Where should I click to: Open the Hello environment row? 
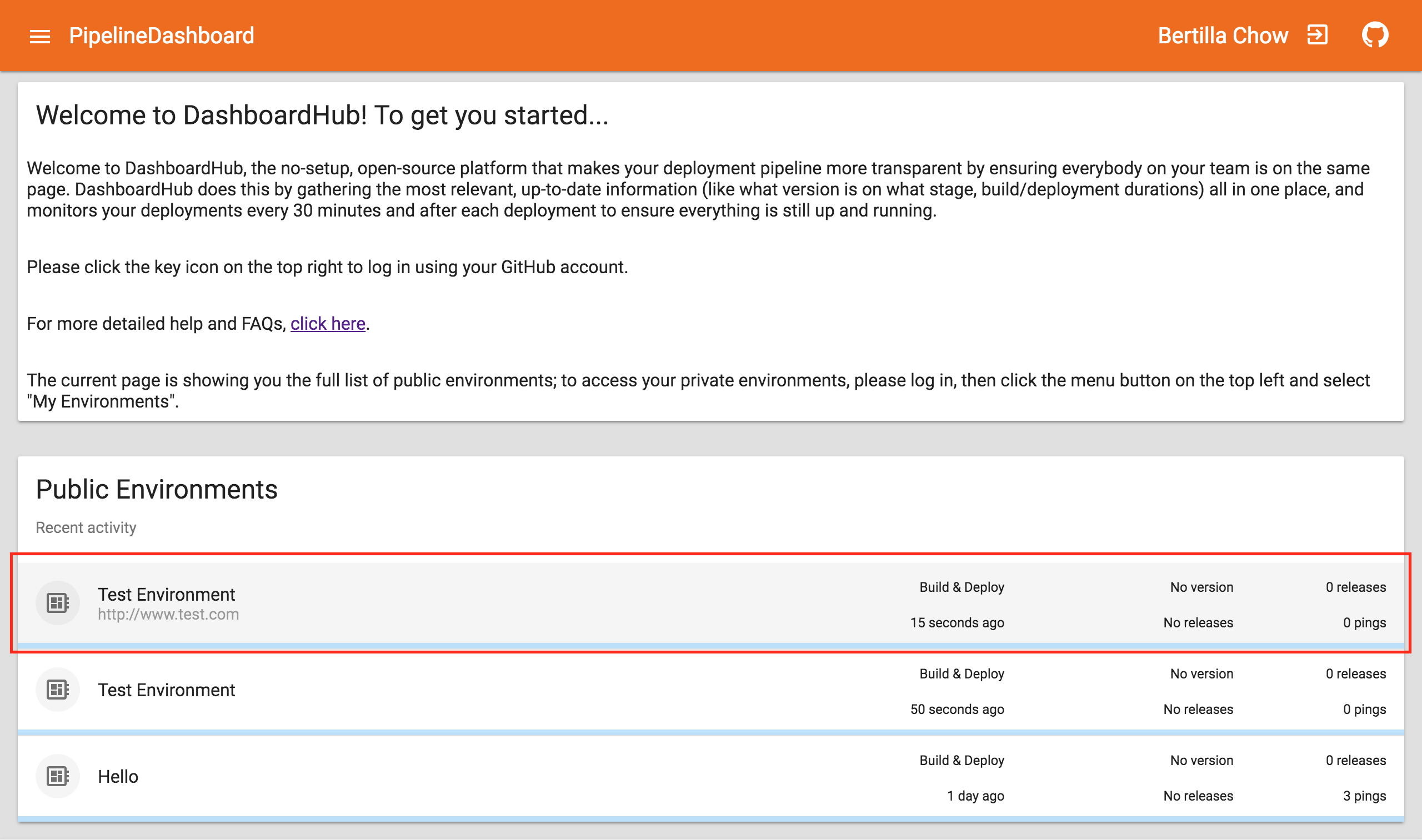click(x=118, y=777)
